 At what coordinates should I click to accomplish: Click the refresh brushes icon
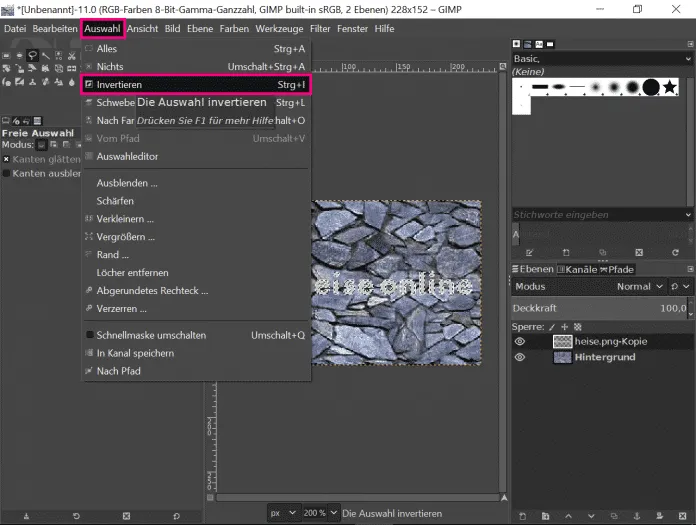(674, 252)
